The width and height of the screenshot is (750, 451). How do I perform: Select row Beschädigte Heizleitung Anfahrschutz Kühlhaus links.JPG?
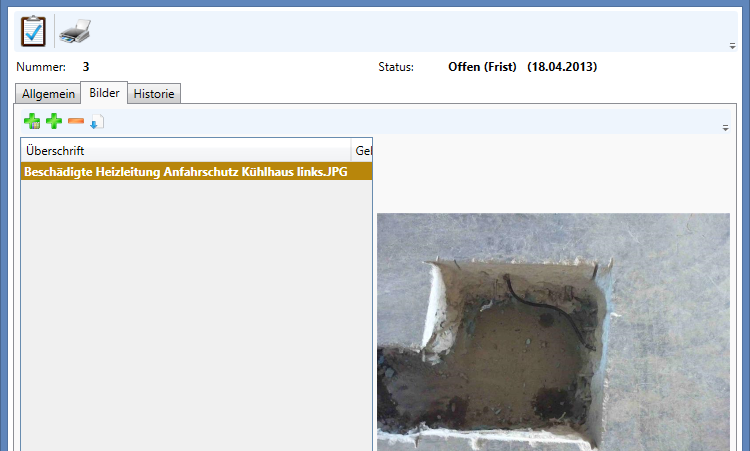(x=197, y=172)
